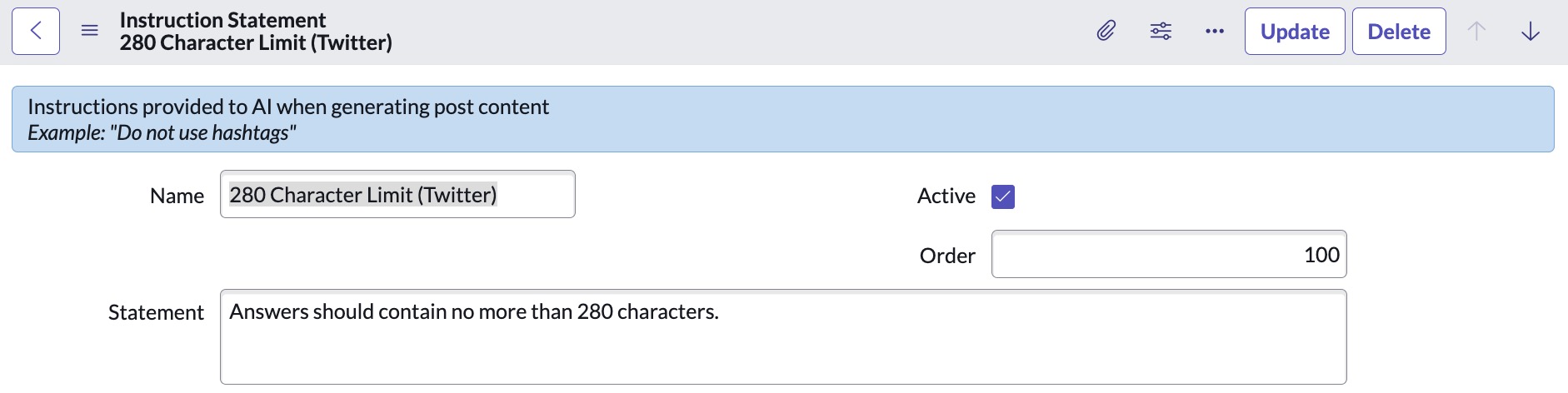Click into the Name text field
1568x393 pixels.
[397, 195]
